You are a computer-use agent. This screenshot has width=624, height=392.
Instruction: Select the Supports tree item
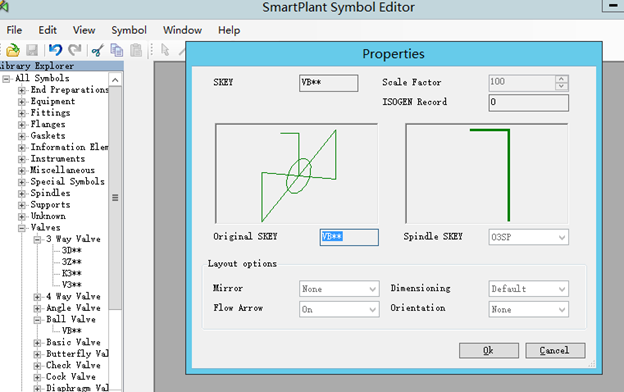(50, 205)
